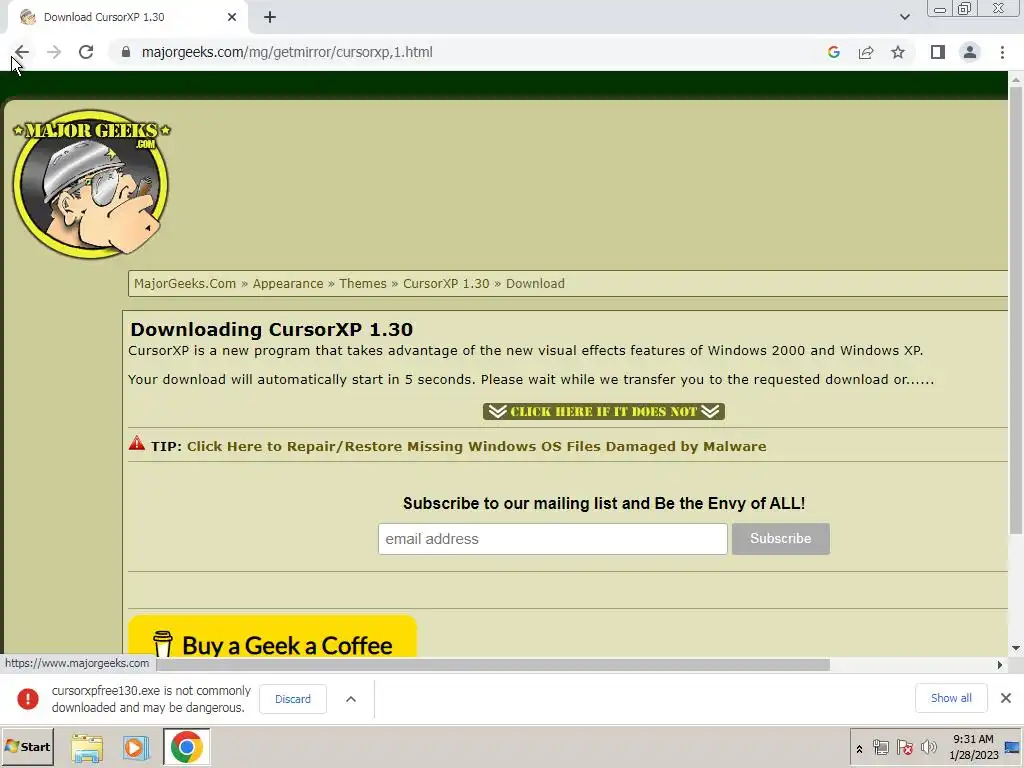Open the Appearance breadcrumb link
This screenshot has height=768, width=1024.
pyautogui.click(x=288, y=283)
